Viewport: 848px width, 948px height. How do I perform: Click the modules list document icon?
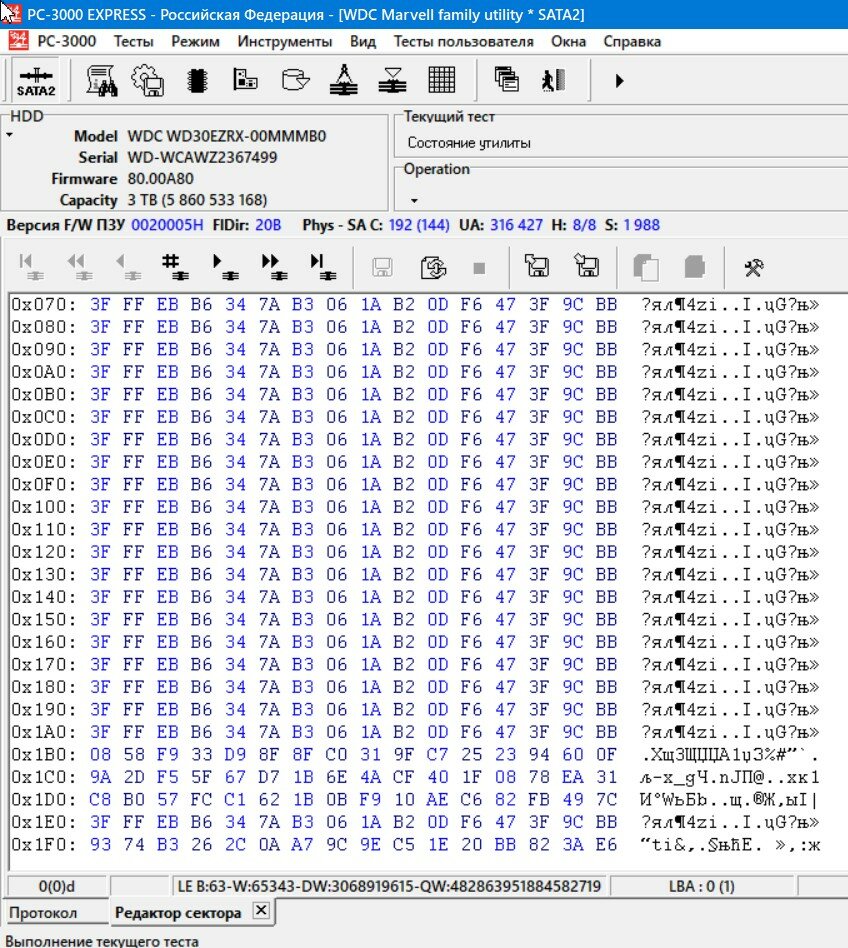pyautogui.click(x=246, y=79)
